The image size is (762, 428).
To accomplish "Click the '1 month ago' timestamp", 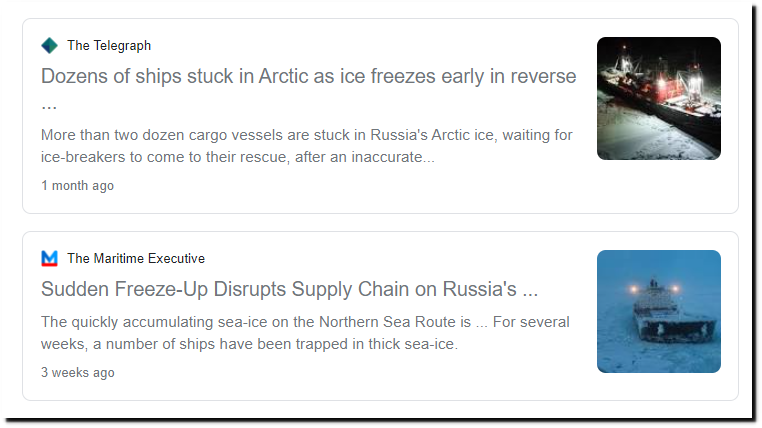I will pos(77,186).
